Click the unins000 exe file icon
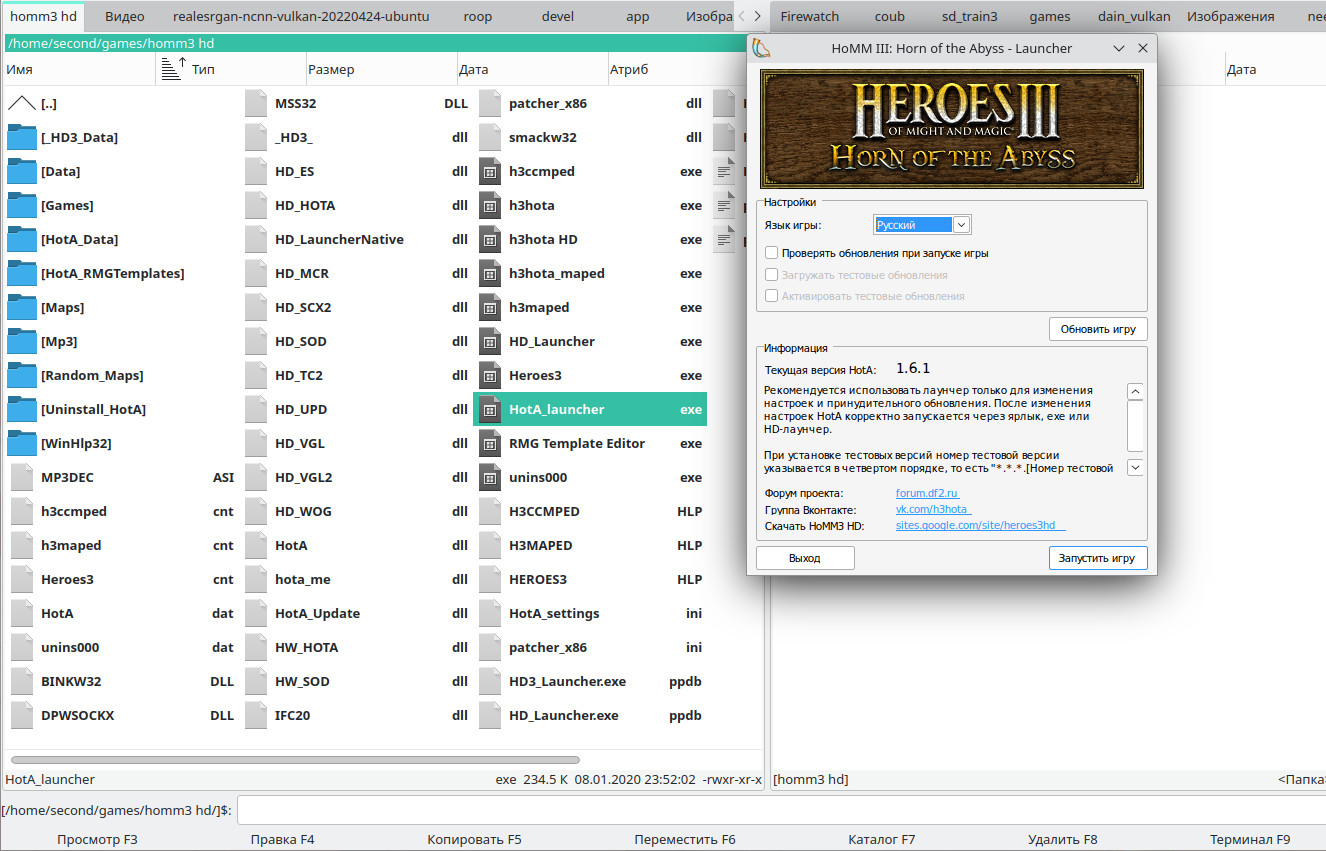 click(489, 477)
